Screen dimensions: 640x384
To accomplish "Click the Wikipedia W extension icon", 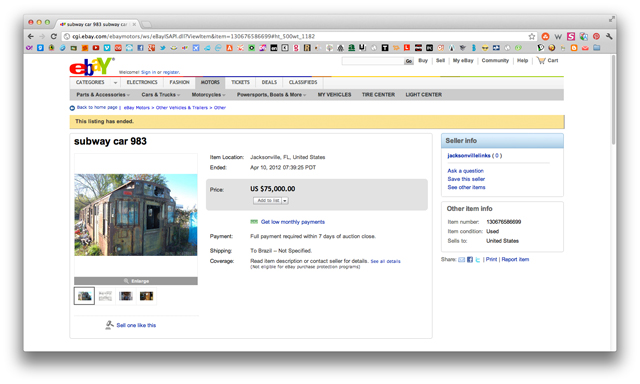I will 558,36.
